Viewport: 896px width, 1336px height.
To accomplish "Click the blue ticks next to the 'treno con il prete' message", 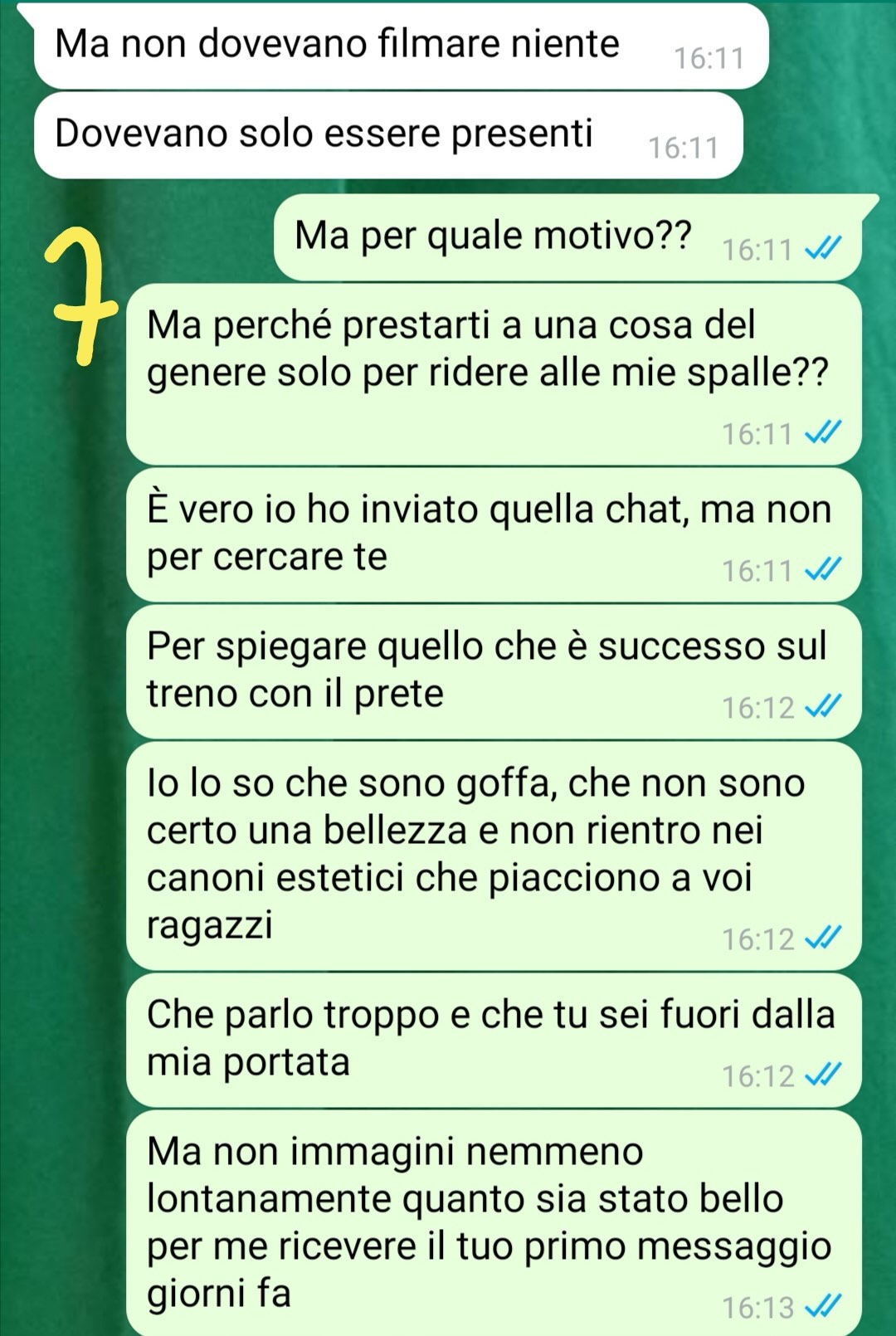I will [x=824, y=707].
